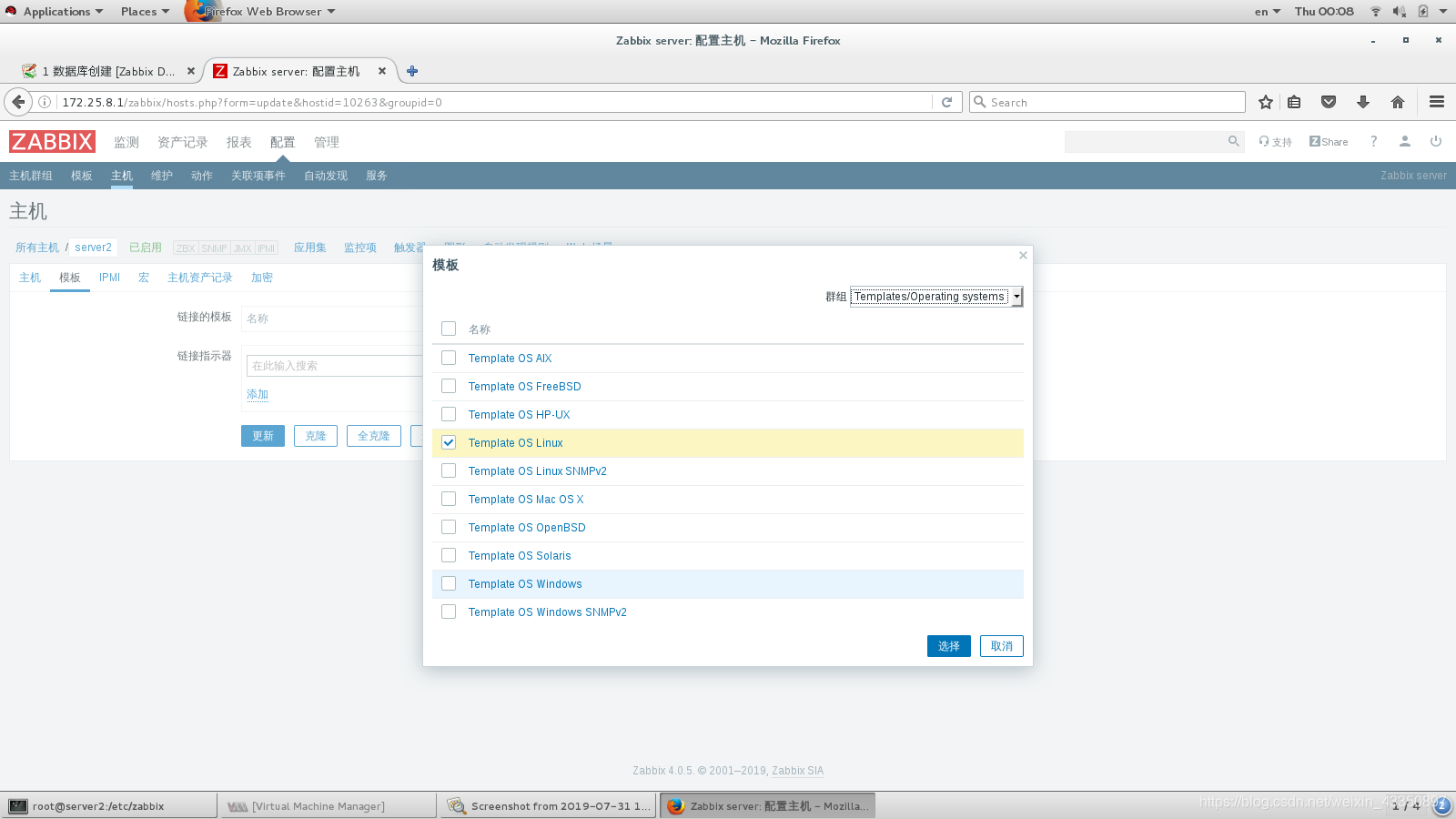Click the 在此输入搜索 template field

click(334, 366)
